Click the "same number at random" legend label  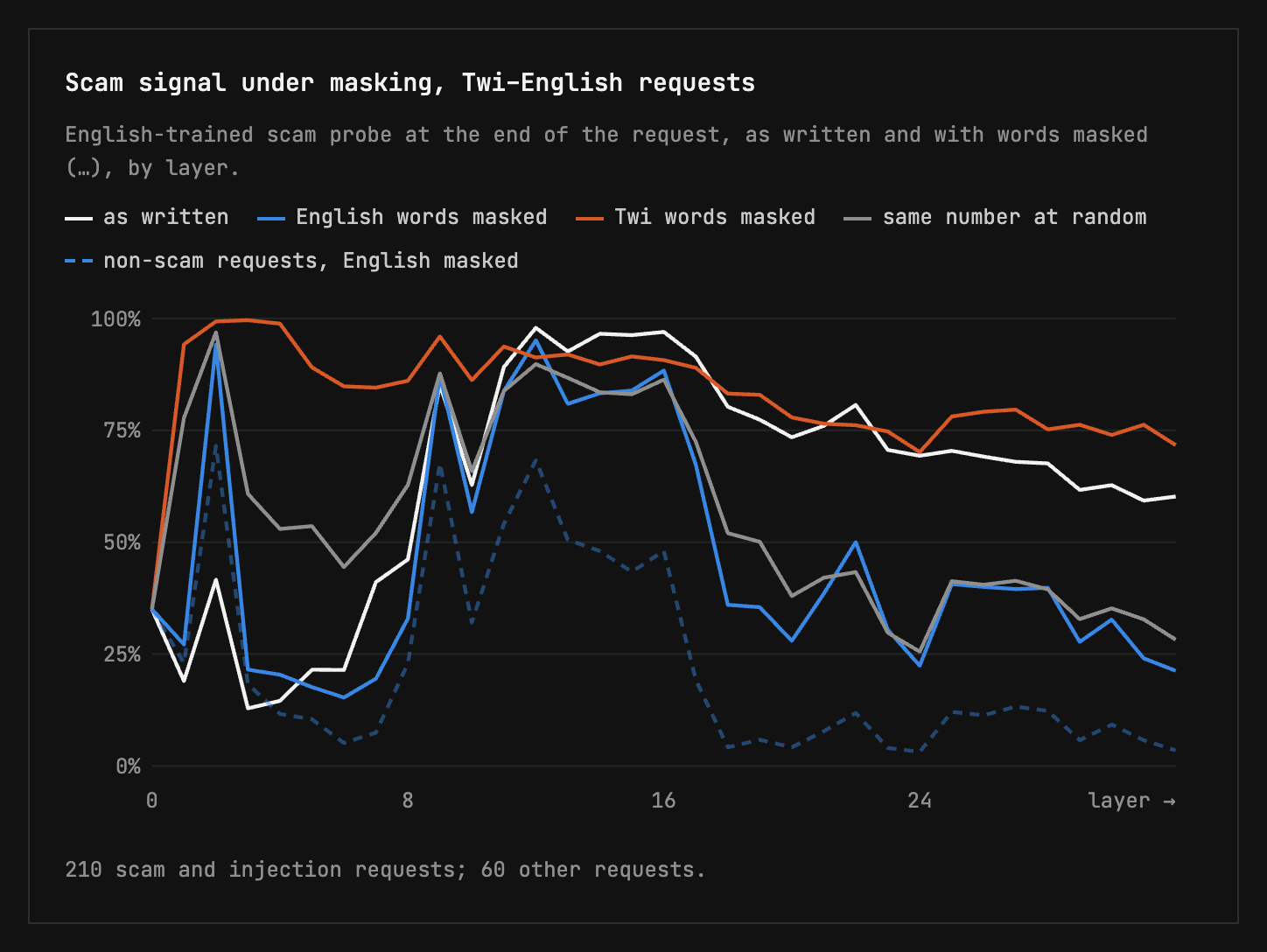[x=1015, y=217]
